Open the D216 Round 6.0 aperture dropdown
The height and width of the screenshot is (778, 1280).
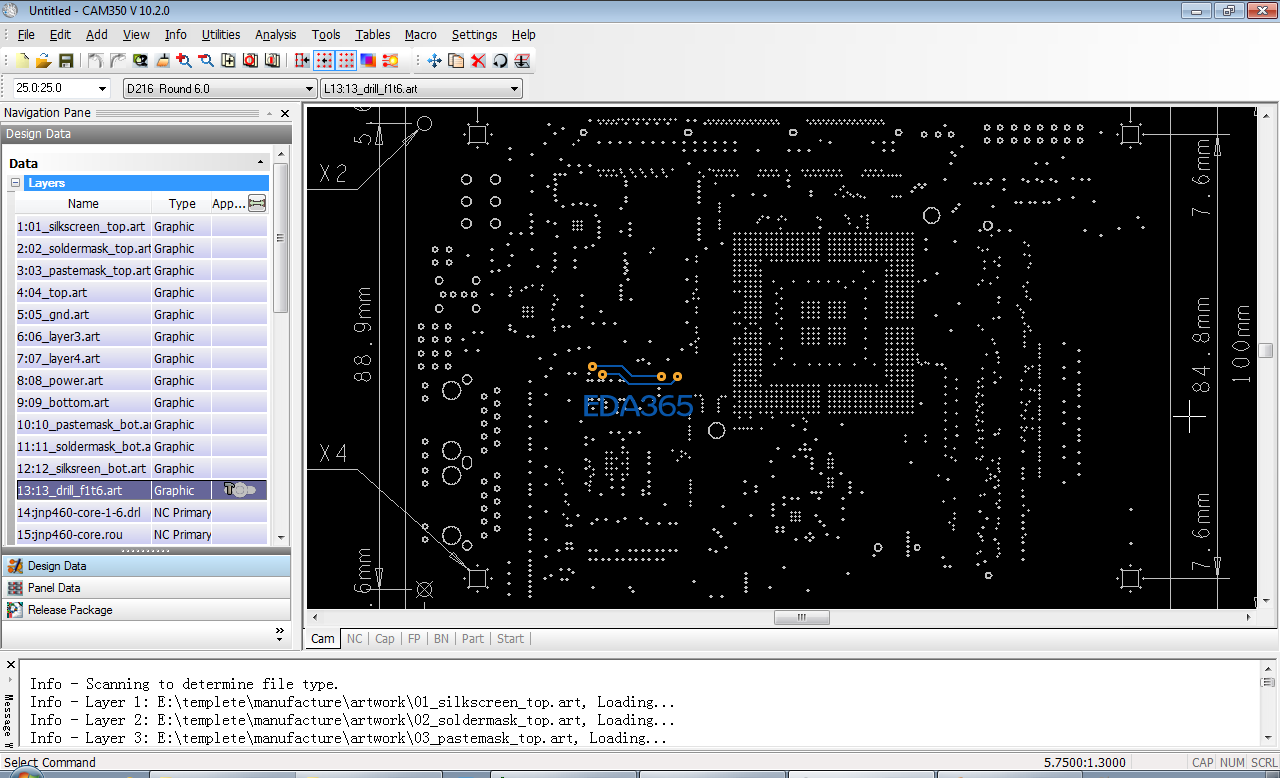pos(310,89)
